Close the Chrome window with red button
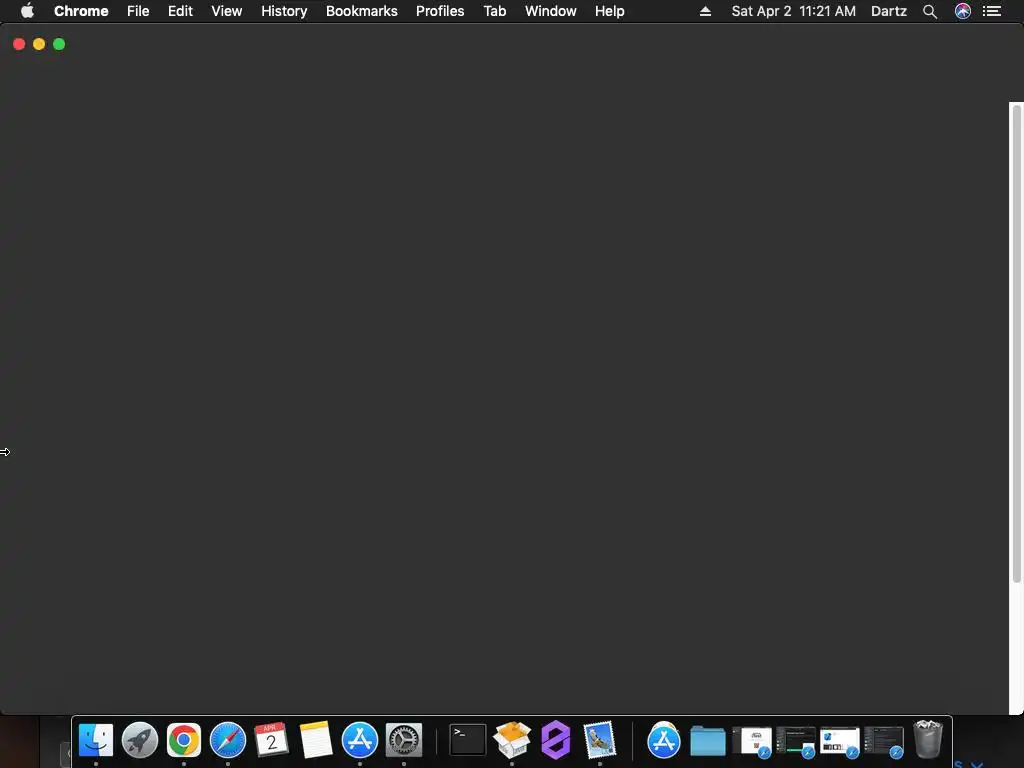Viewport: 1024px width, 768px height. (19, 44)
